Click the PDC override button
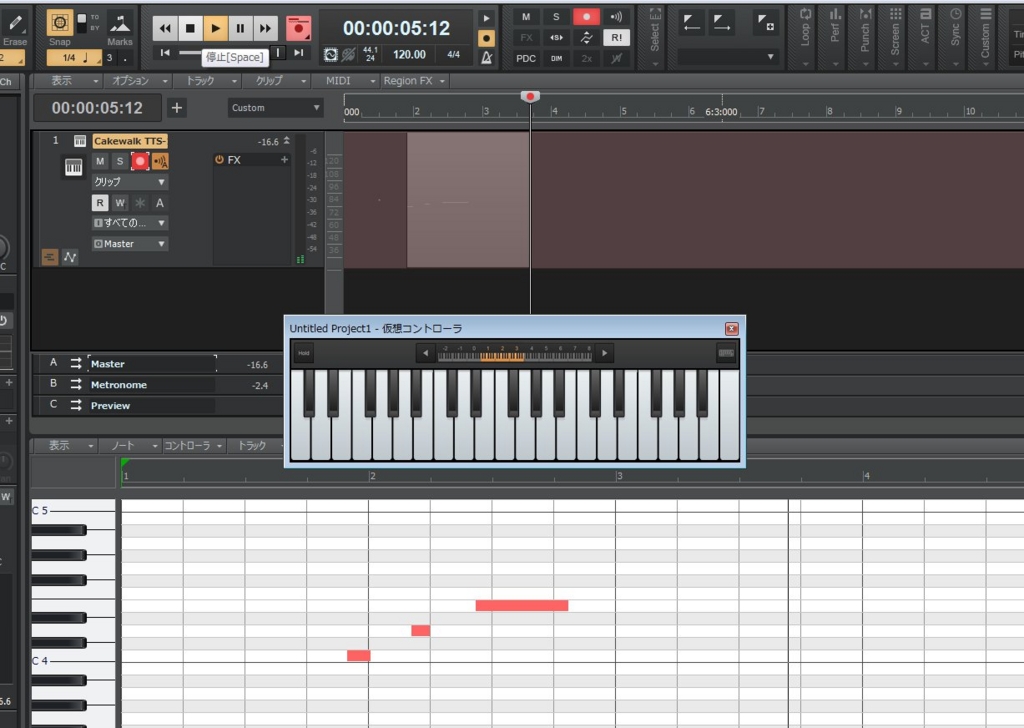This screenshot has height=728, width=1024. 526,58
